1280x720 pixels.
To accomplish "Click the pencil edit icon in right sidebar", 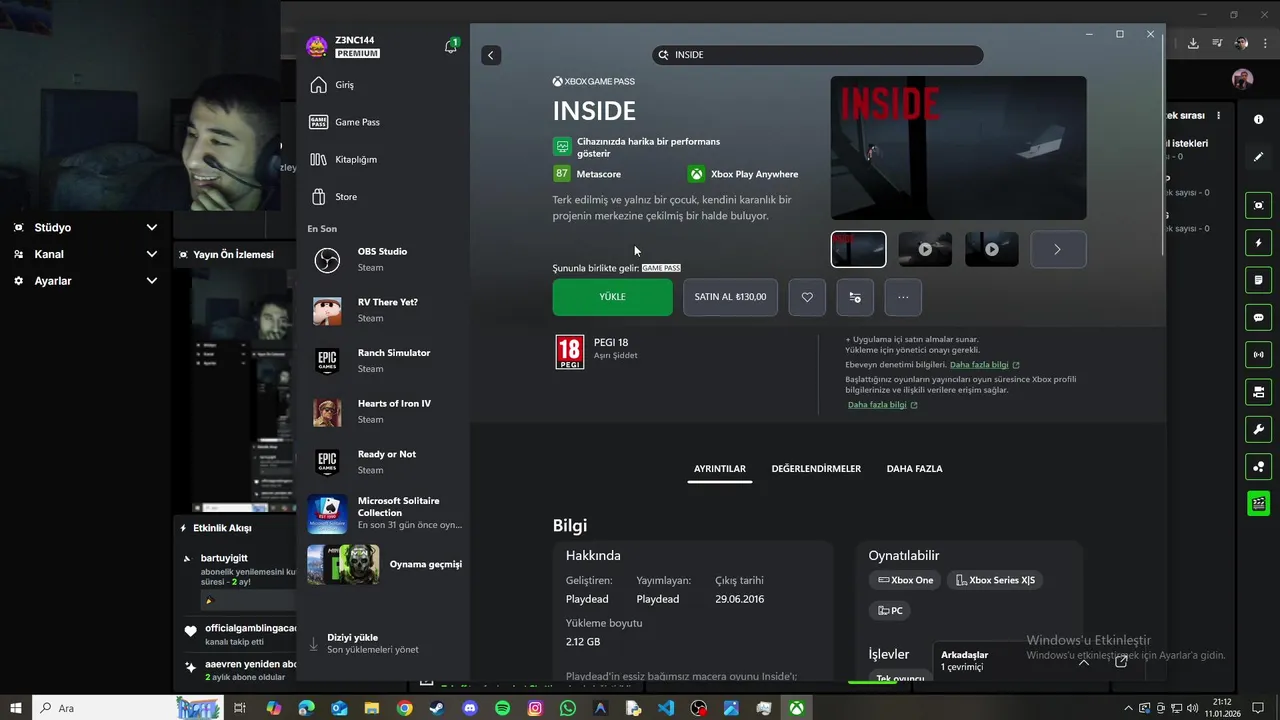I will (x=1258, y=157).
